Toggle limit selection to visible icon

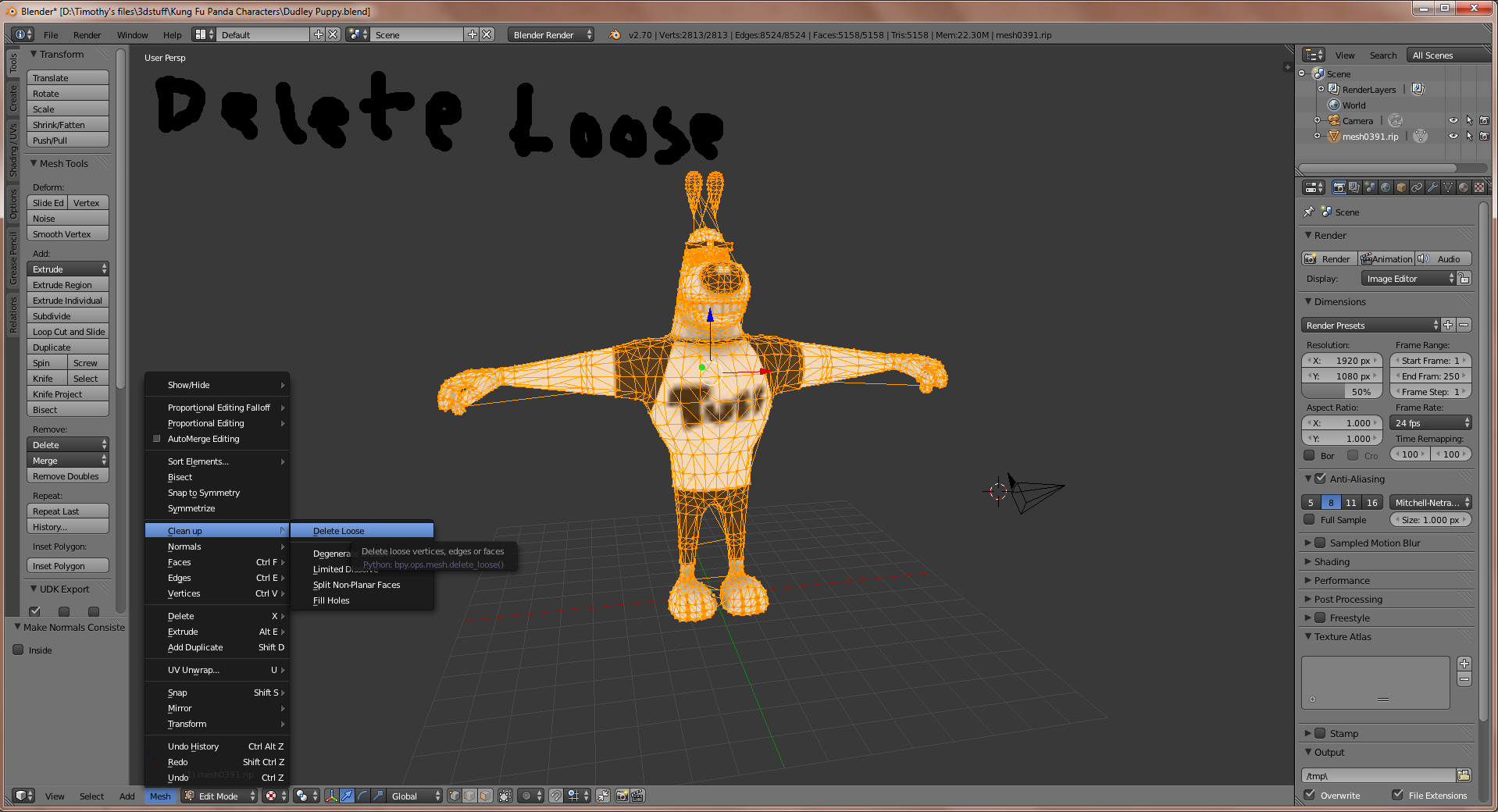[505, 796]
